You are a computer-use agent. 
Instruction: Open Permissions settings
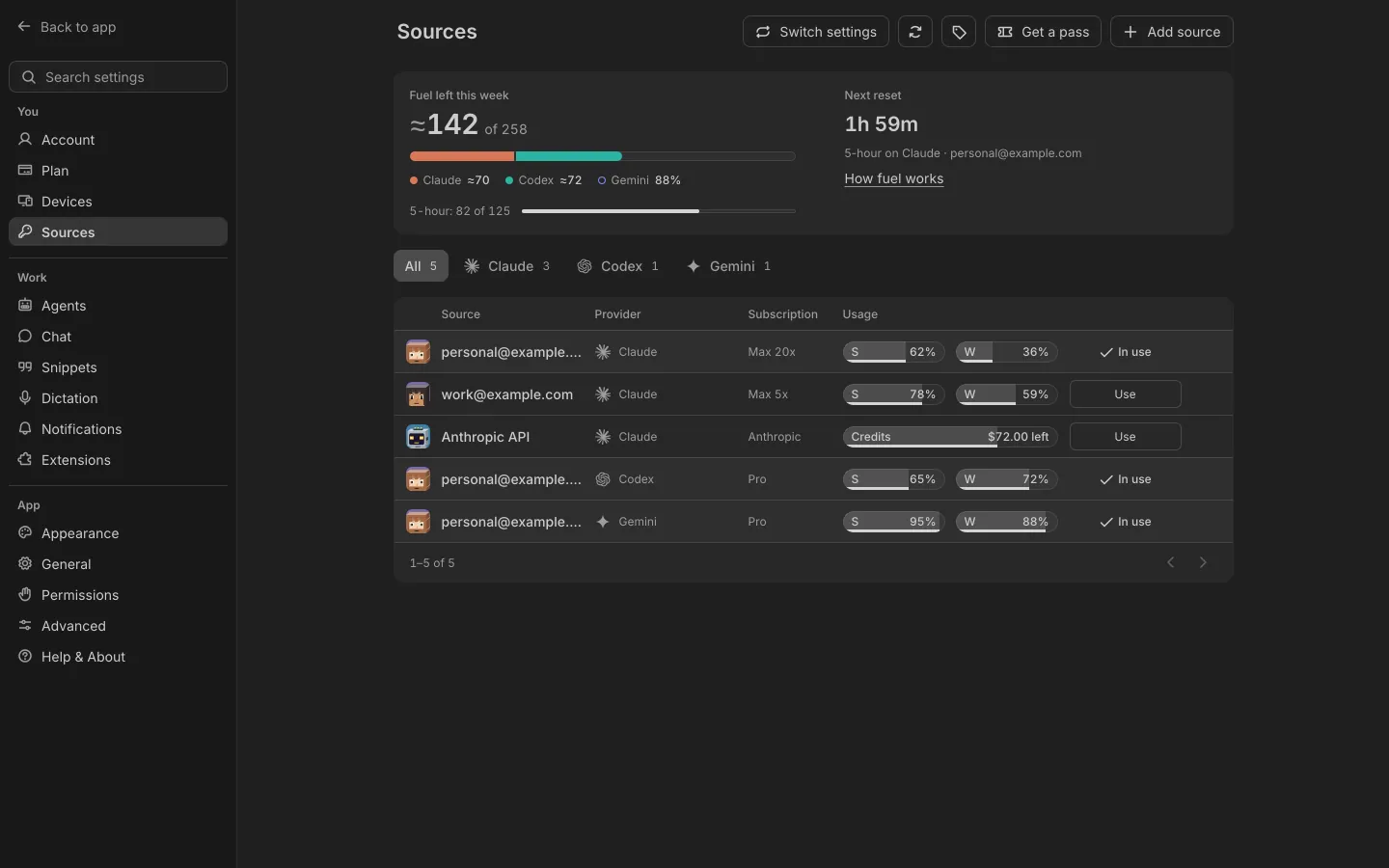point(118,595)
